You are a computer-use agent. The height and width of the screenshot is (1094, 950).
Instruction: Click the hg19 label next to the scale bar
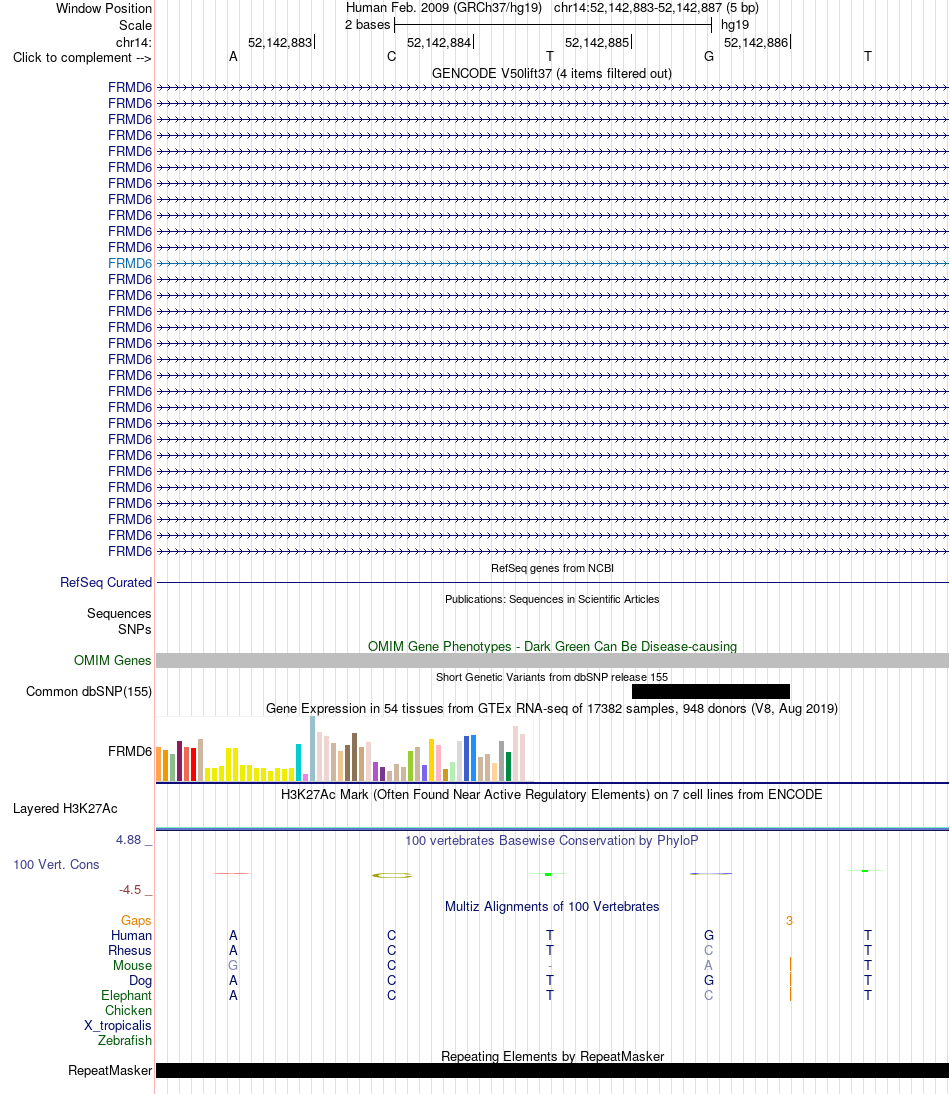734,25
